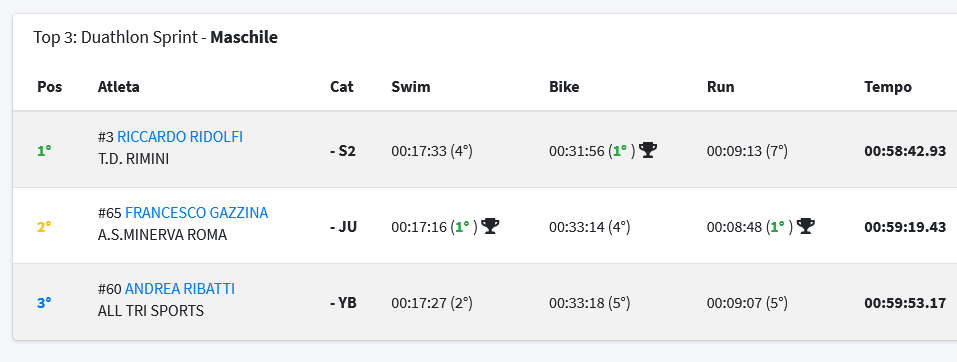
Task: Click the trophy icon beside Ridolfi's bike time
Action: (648, 150)
